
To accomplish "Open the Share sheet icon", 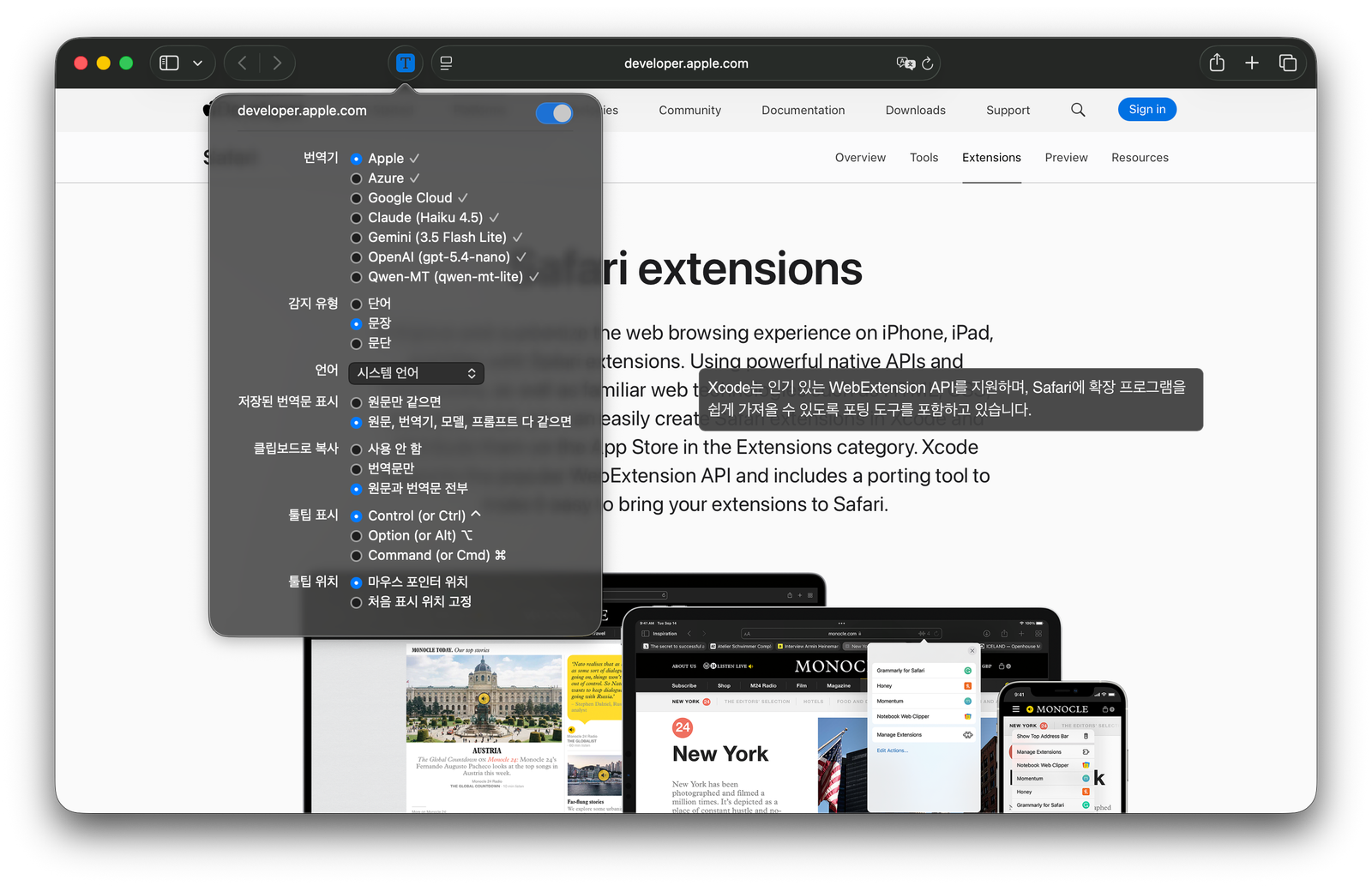I will coord(1217,63).
